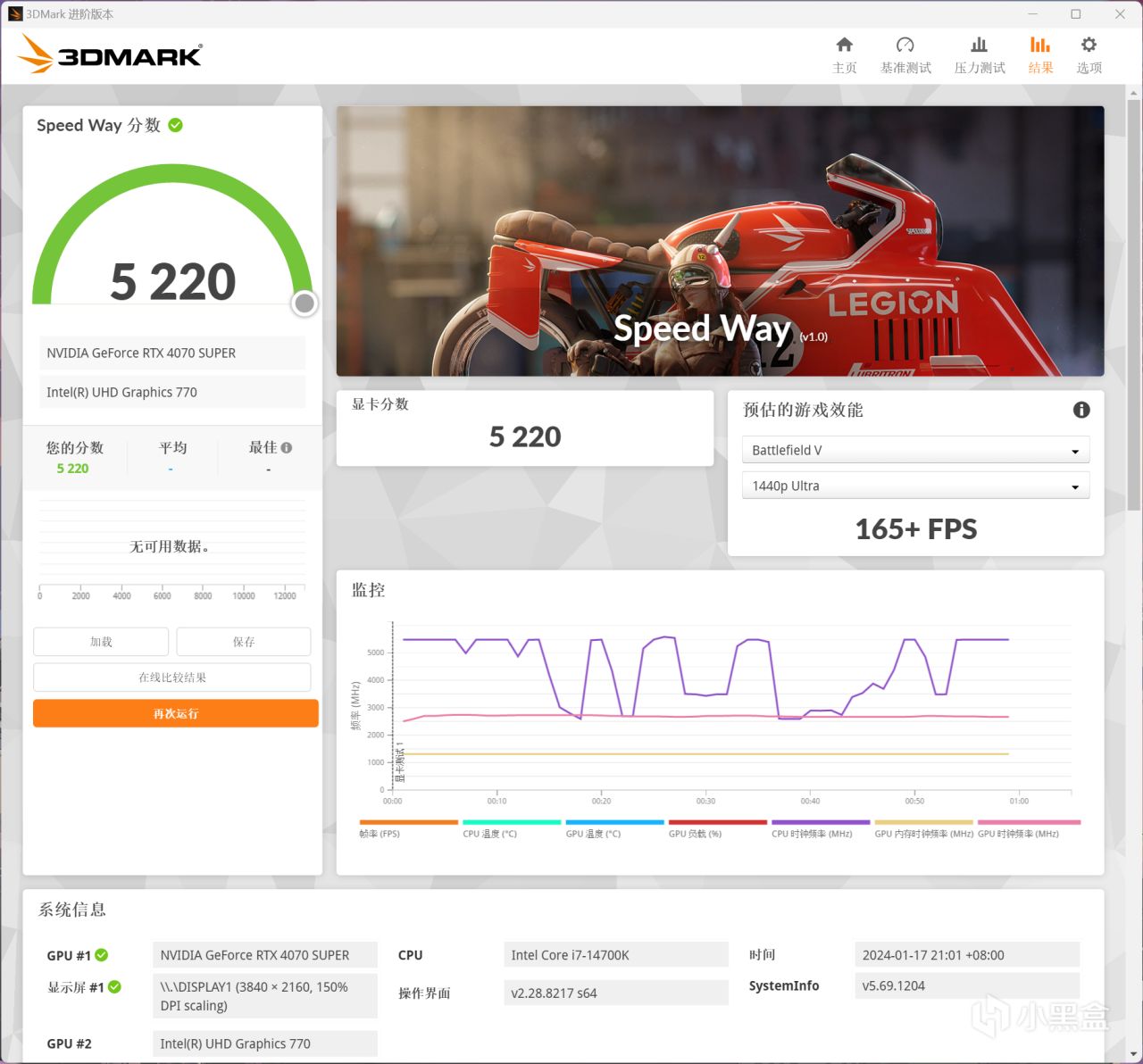Toggle the CPU 时钟频率 (MHz) legend series
This screenshot has height=1064, width=1143.
point(821,829)
